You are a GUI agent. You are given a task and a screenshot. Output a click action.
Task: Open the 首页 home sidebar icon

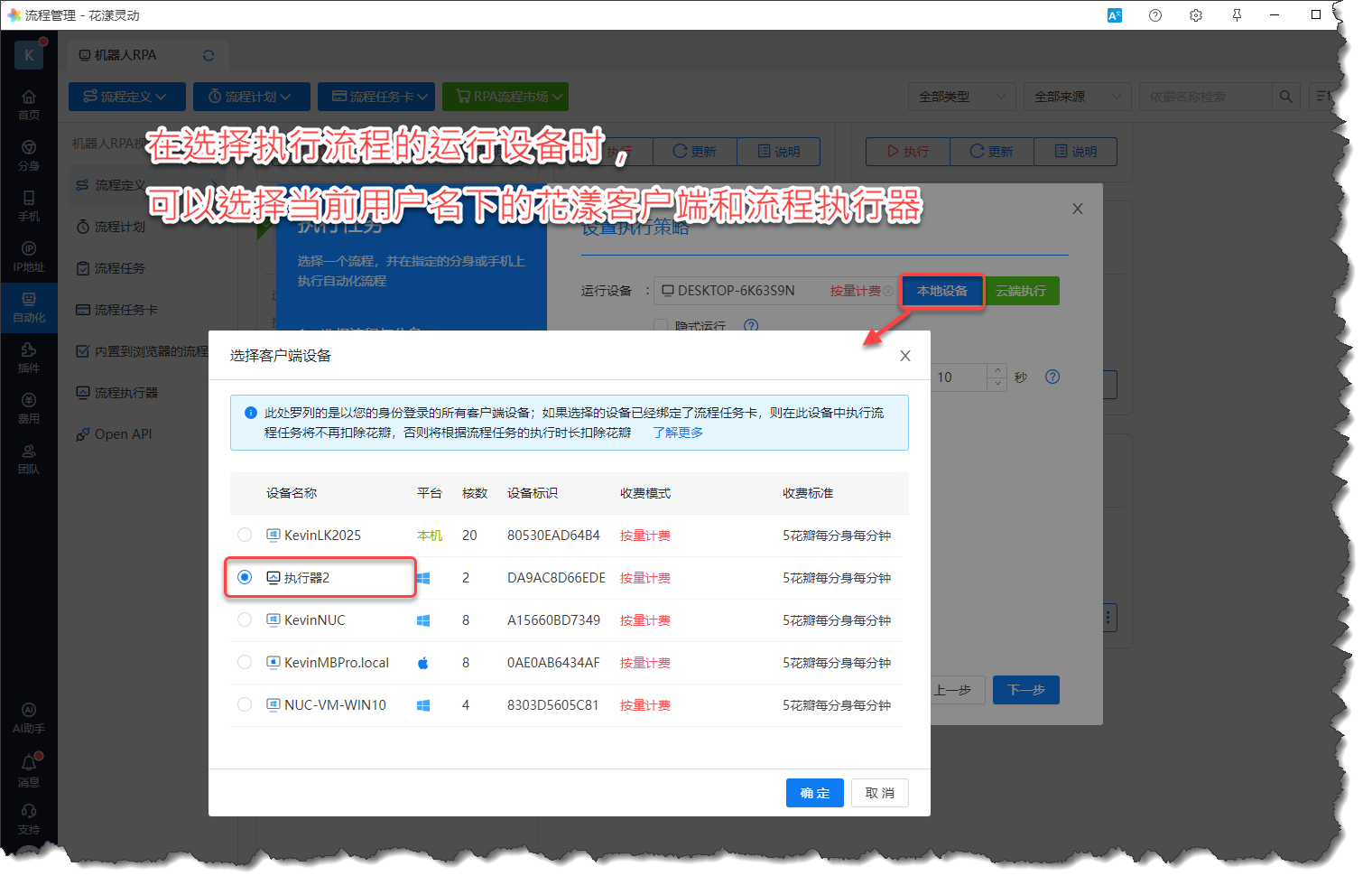click(x=29, y=103)
